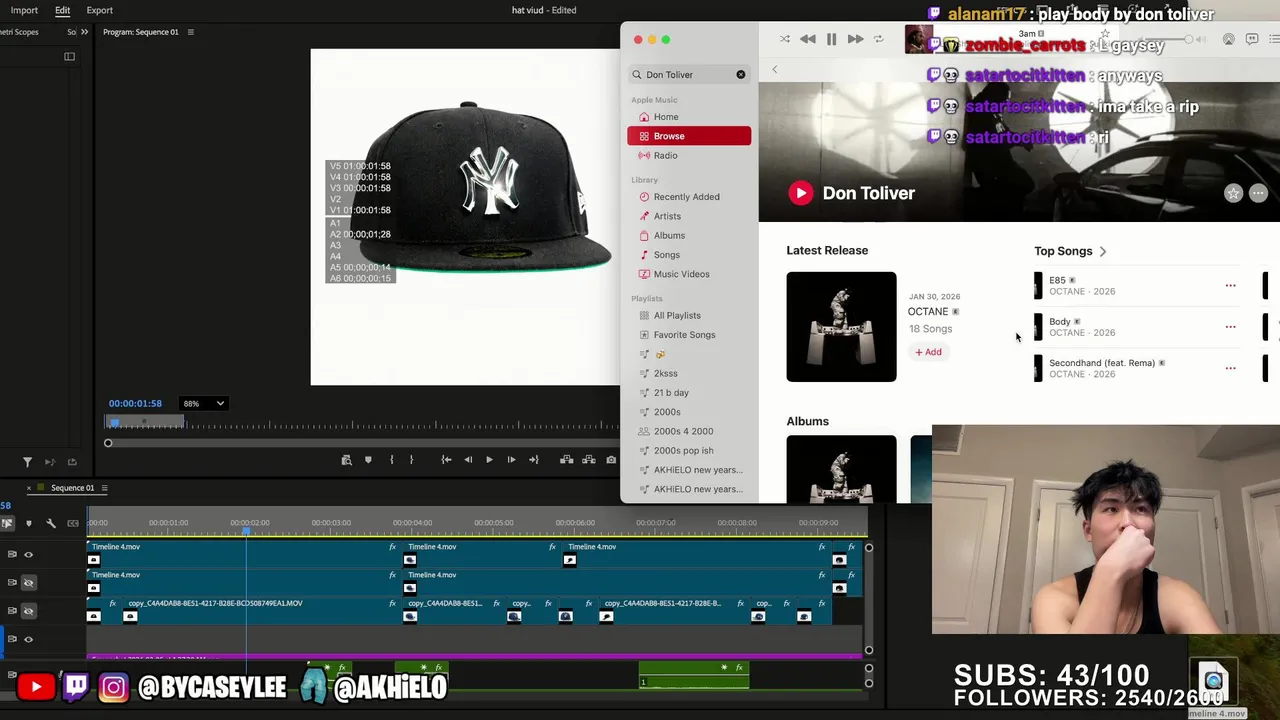Open more options for Secondhand (feat. Rema)
1280x720 pixels.
pyautogui.click(x=1230, y=368)
